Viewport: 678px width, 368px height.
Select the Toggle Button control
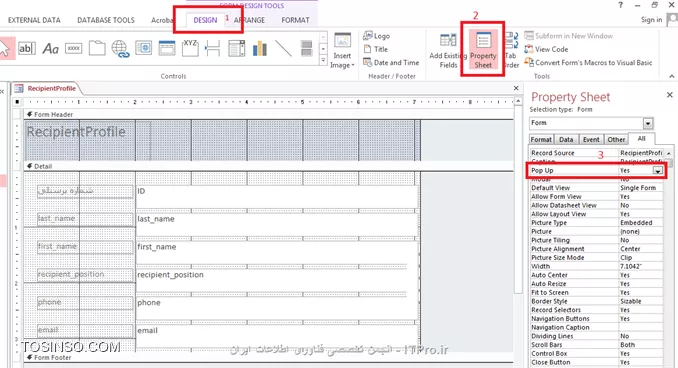(307, 48)
